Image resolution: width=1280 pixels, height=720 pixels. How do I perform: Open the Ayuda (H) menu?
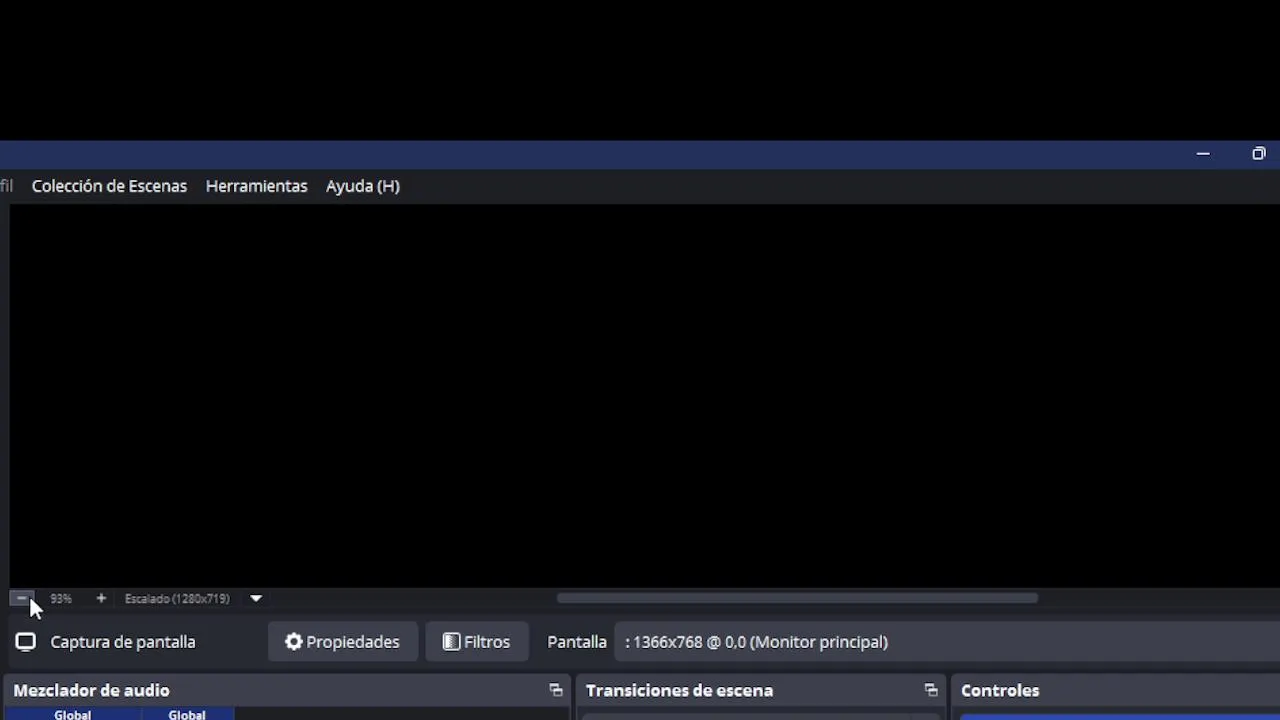[362, 186]
